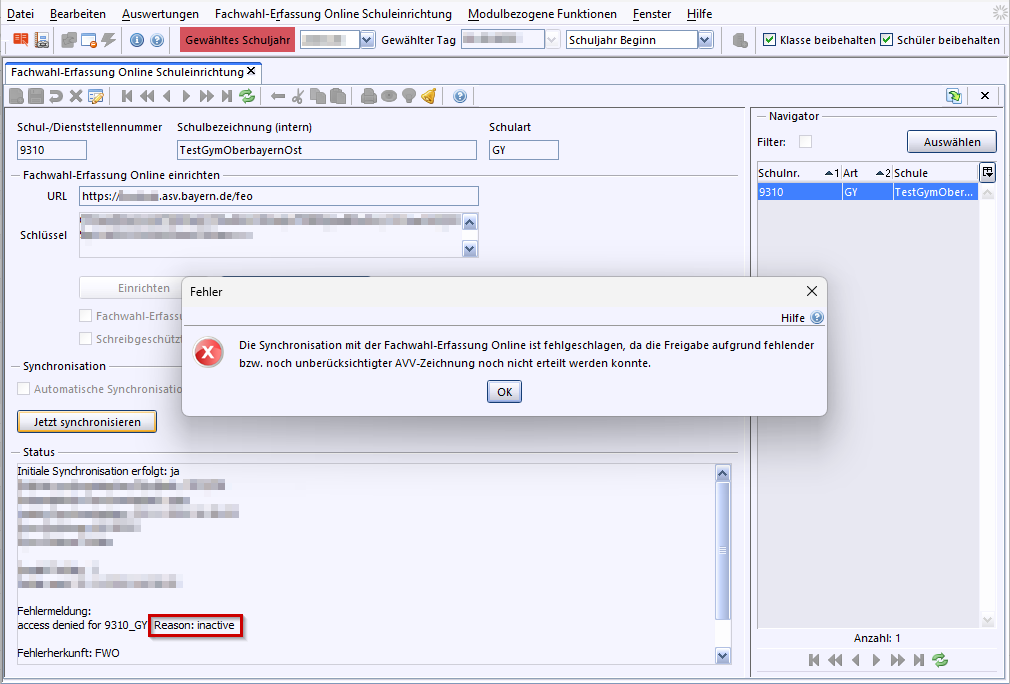Image resolution: width=1010 pixels, height=684 pixels.
Task: Click the golden bell icon
Action: point(428,97)
